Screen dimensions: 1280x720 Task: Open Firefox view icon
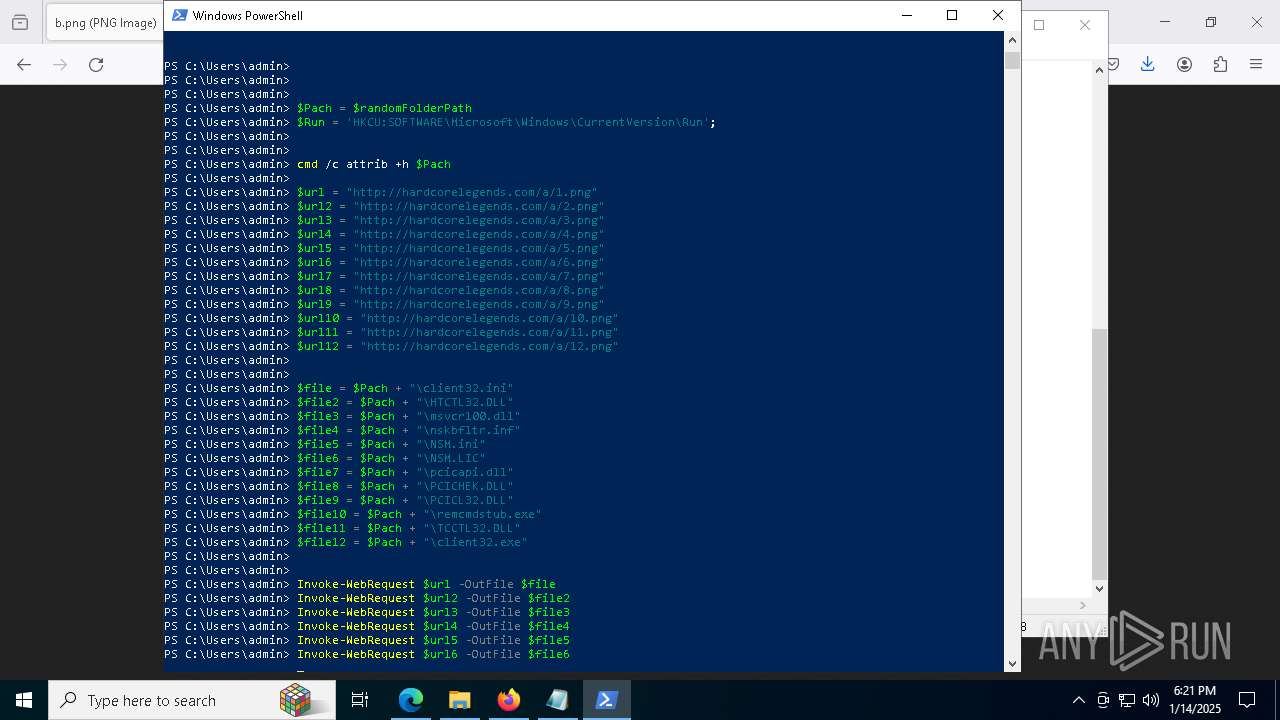(x=19, y=22)
